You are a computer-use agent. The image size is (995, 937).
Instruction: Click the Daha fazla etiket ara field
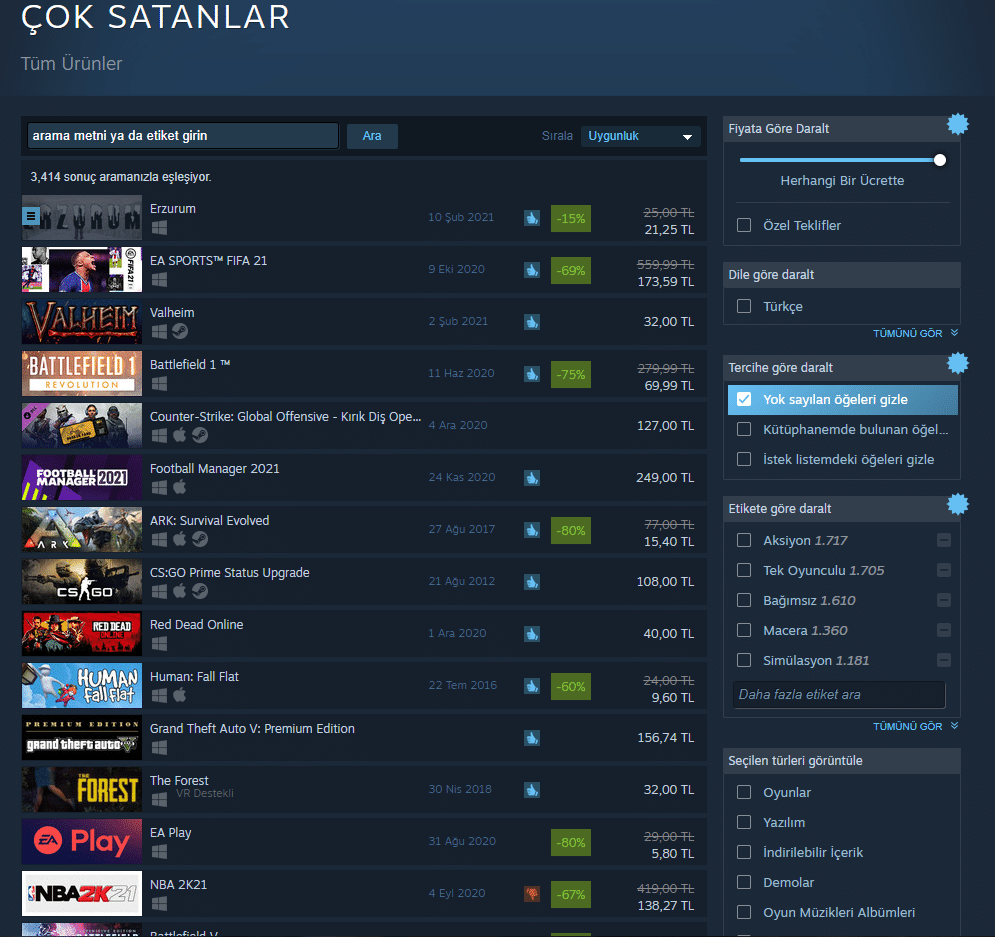pyautogui.click(x=839, y=695)
